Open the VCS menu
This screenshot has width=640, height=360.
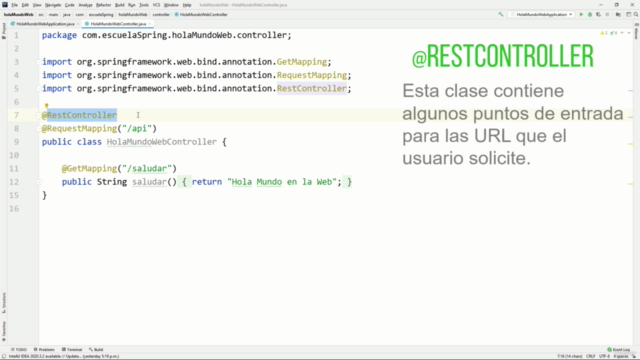click(156, 5)
